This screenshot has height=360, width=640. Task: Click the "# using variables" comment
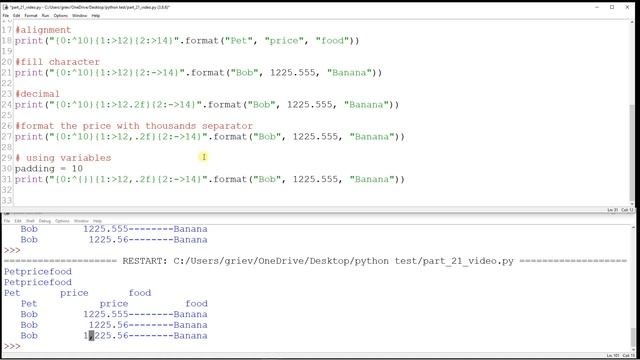coord(63,158)
